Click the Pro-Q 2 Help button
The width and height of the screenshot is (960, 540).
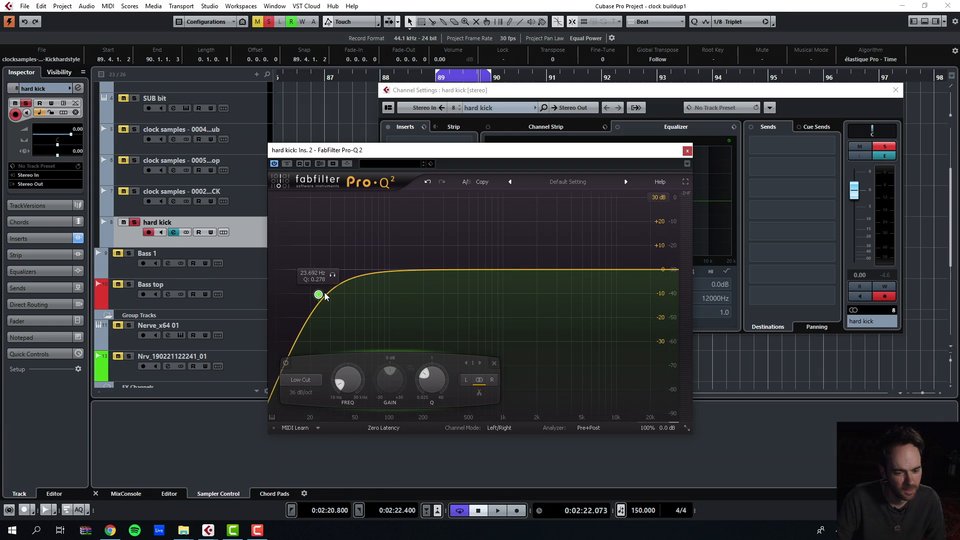[x=659, y=182]
